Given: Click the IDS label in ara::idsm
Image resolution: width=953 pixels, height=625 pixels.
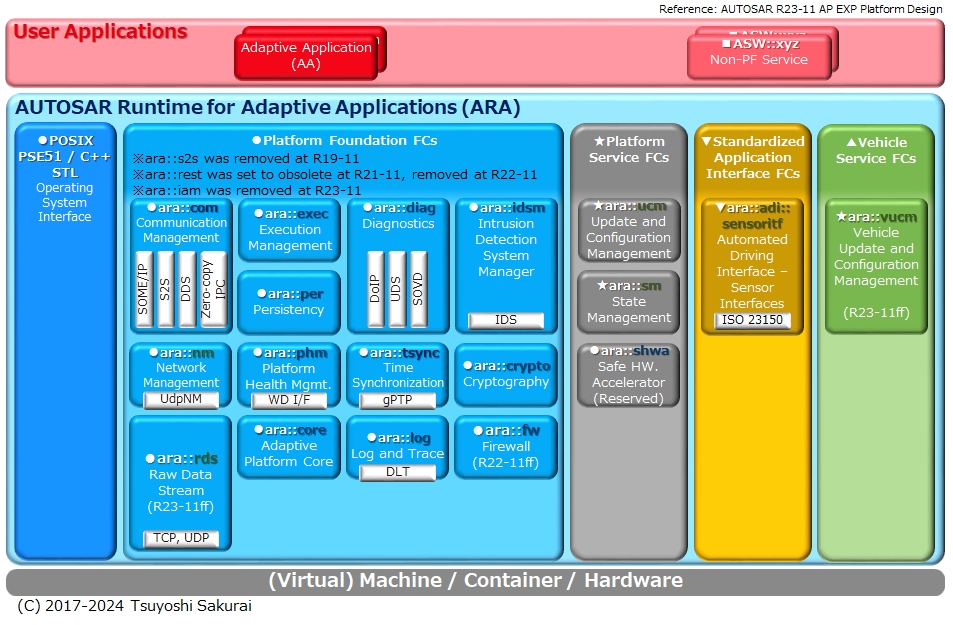Looking at the screenshot, I should click(x=506, y=321).
